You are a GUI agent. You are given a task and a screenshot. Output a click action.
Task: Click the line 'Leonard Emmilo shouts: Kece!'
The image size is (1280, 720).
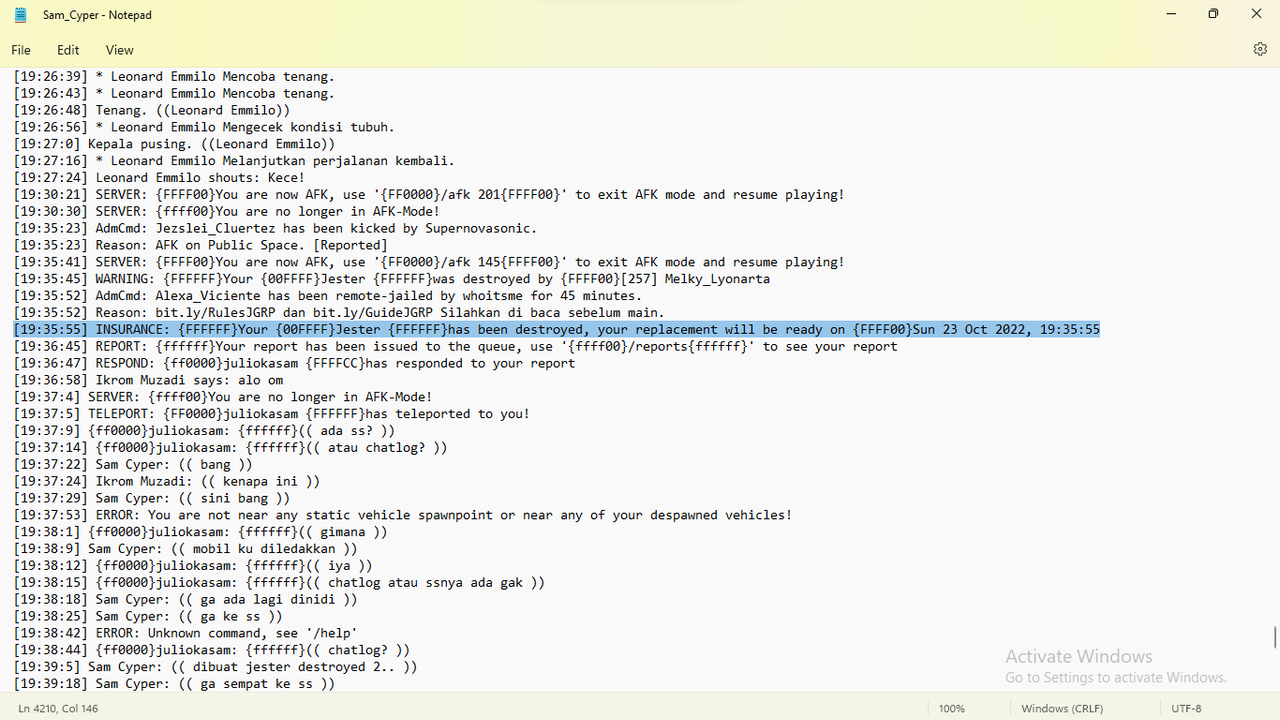click(160, 178)
